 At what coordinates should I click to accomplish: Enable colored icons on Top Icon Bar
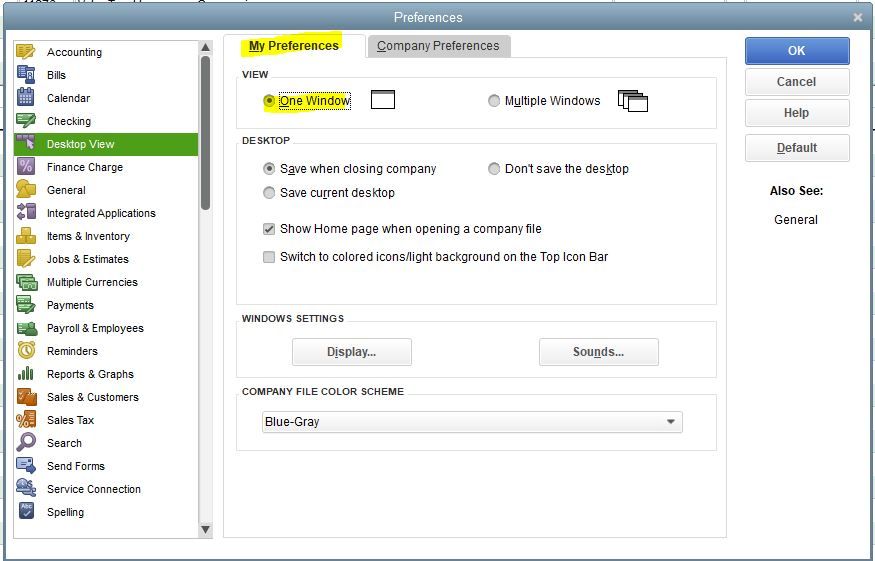269,257
